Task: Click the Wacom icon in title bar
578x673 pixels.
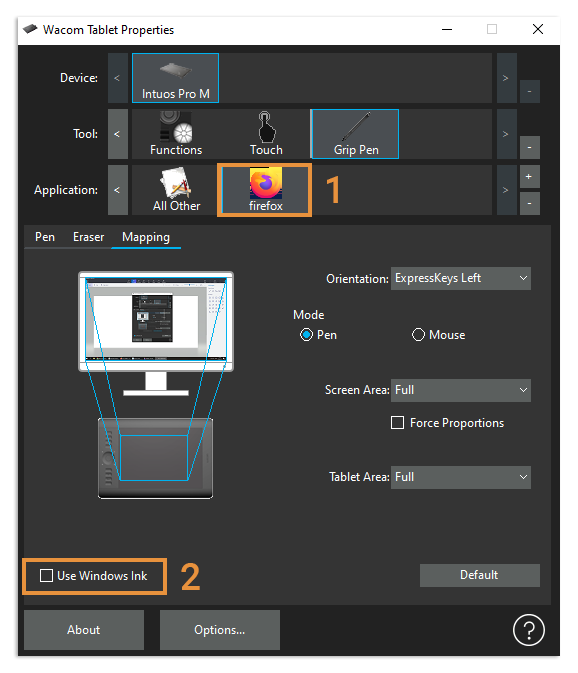Action: [30, 29]
